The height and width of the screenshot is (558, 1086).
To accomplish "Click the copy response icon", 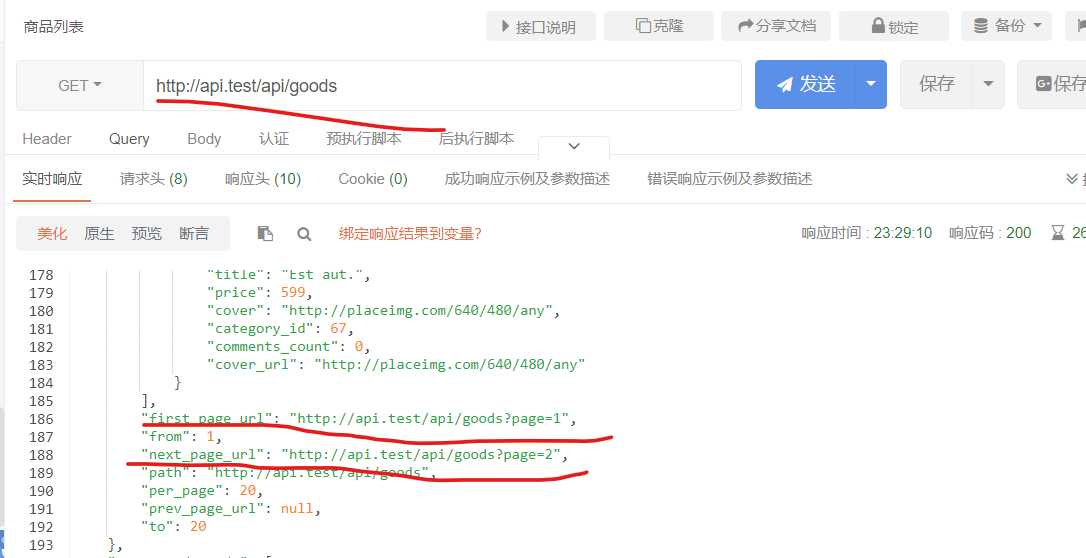I will point(265,234).
